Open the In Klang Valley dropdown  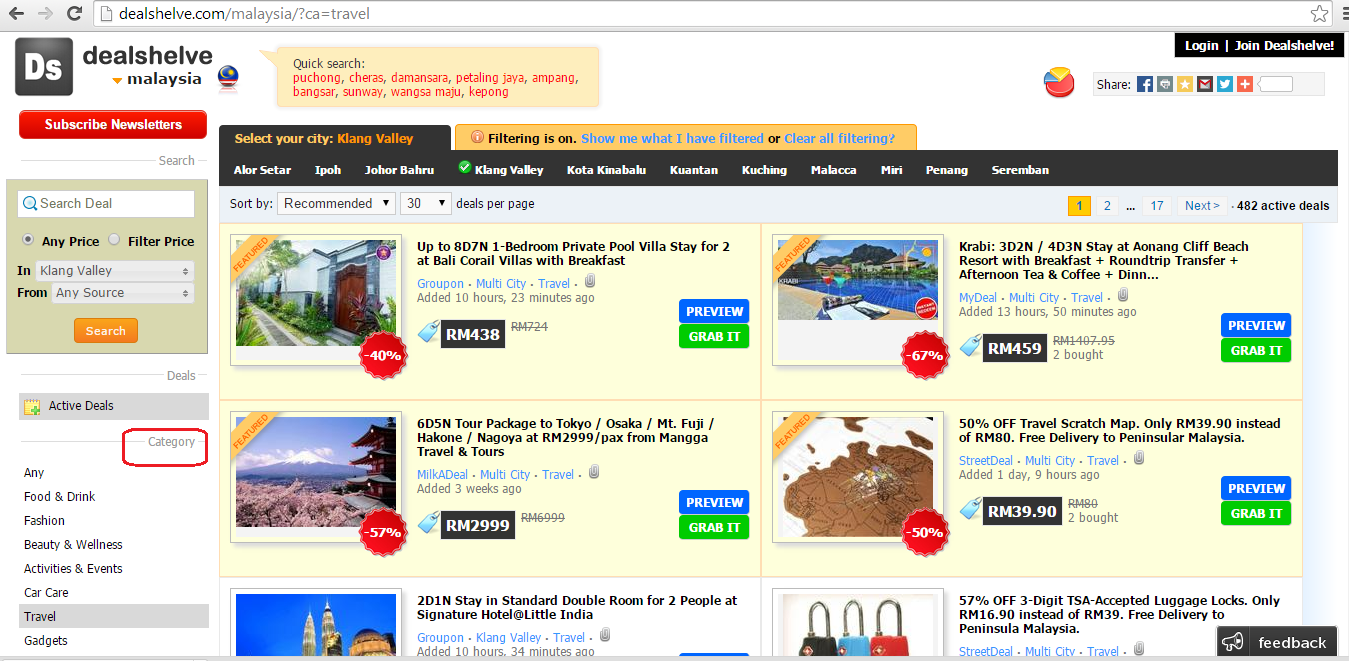[115, 271]
